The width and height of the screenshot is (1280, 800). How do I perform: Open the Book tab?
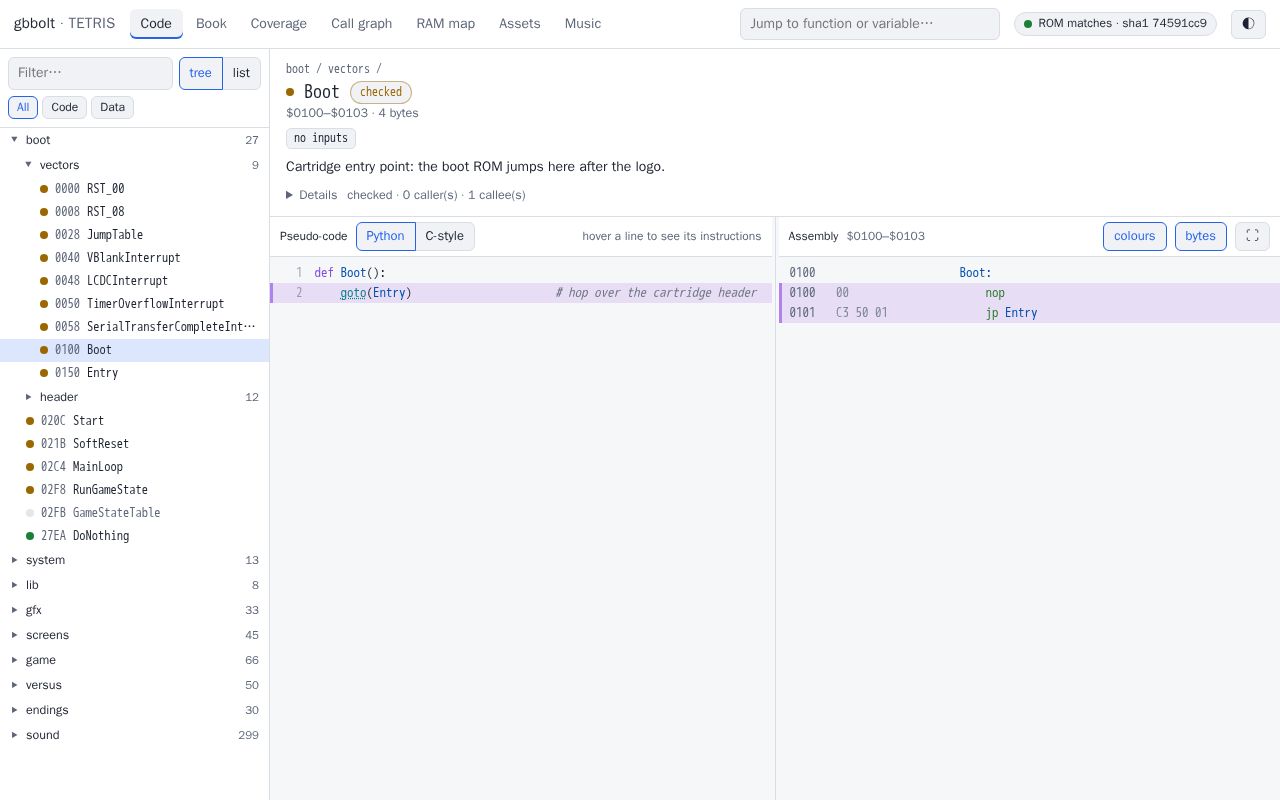click(211, 23)
